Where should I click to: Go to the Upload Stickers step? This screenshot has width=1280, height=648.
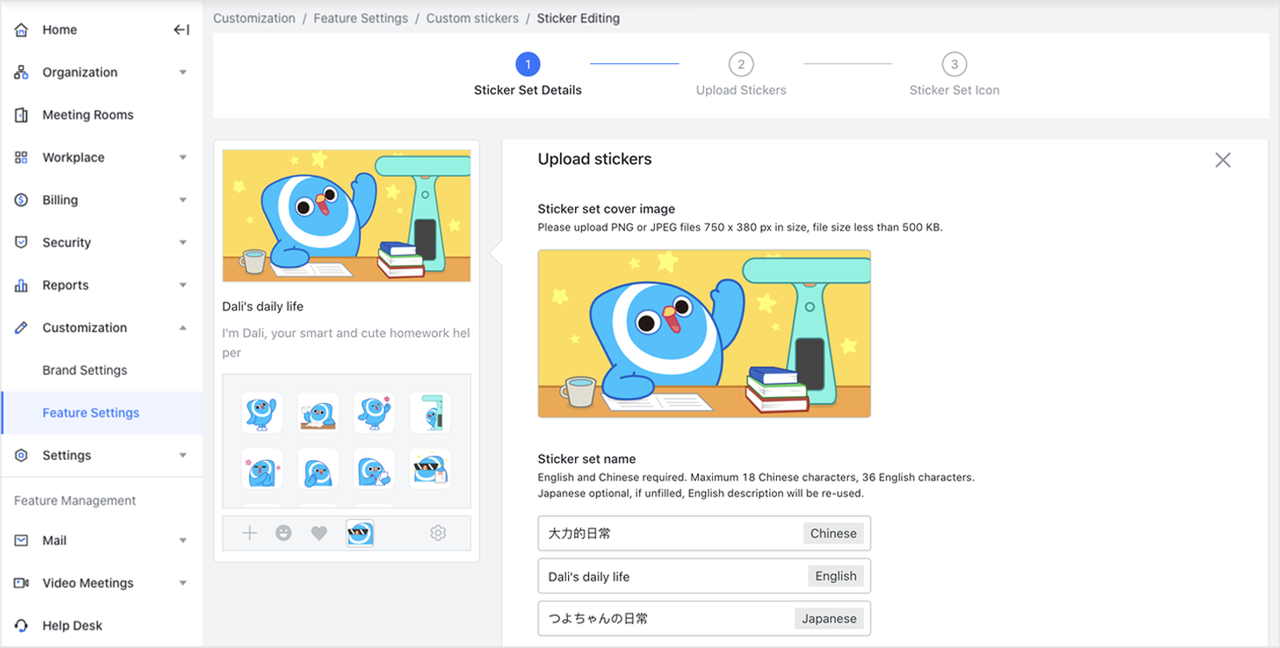click(x=741, y=63)
